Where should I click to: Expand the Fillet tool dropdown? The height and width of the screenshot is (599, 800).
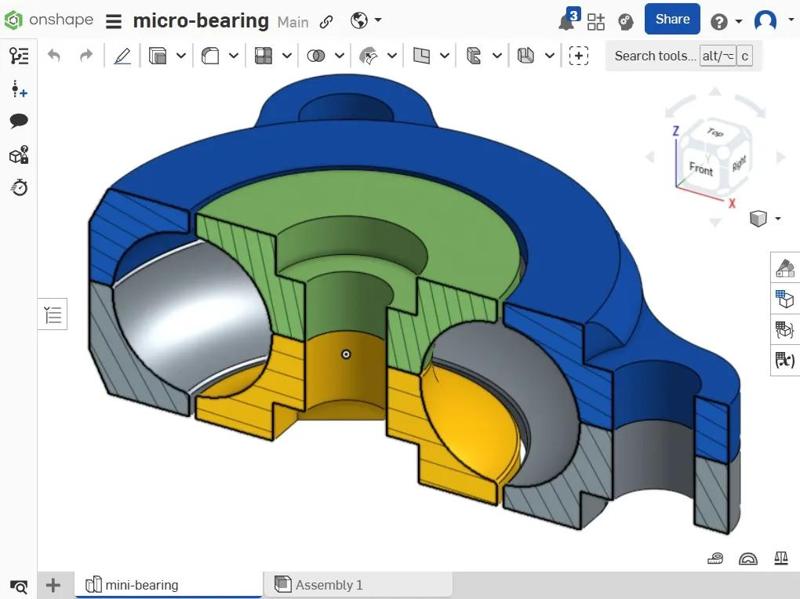(234, 56)
